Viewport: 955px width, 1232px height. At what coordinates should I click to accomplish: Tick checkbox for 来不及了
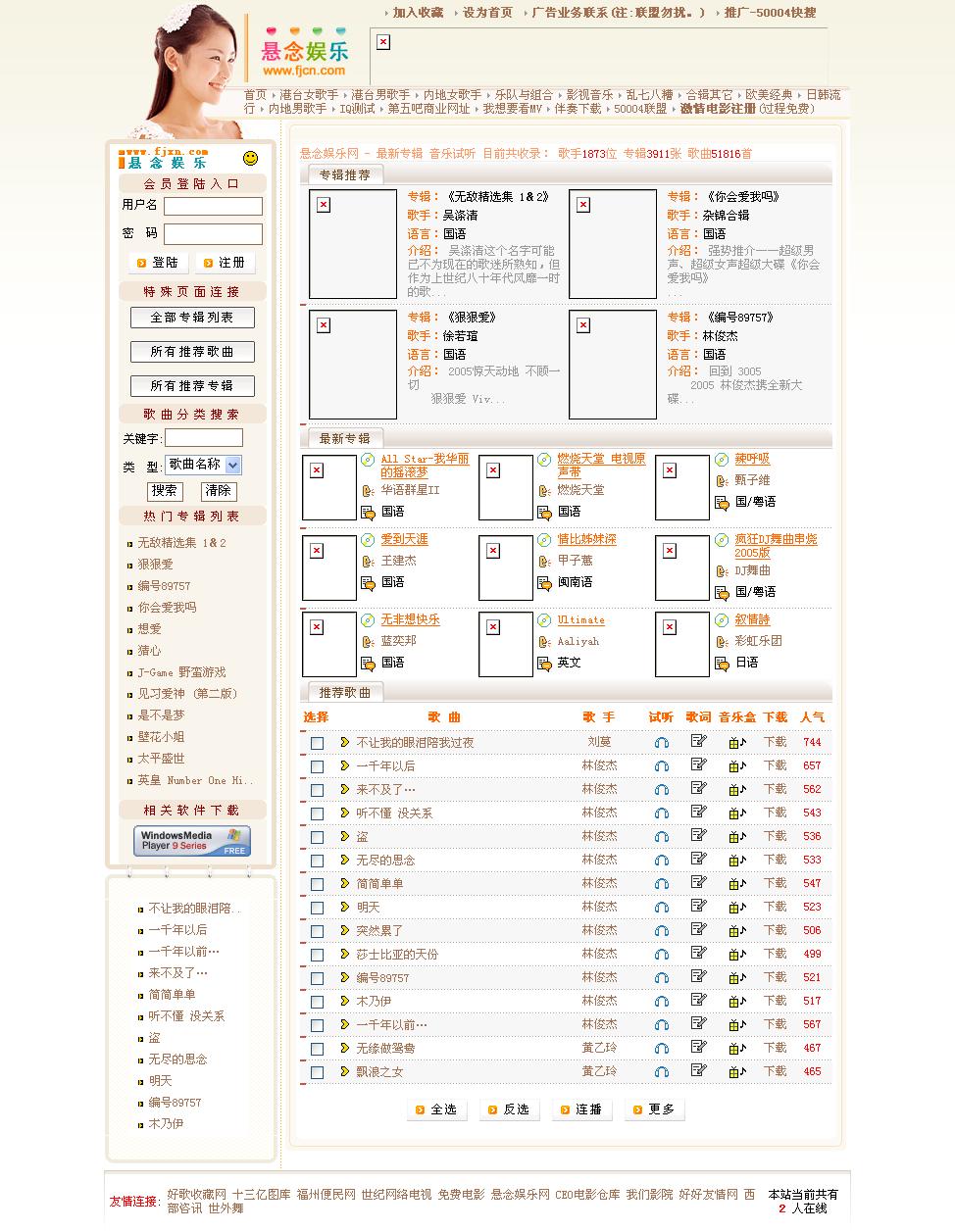coord(317,790)
